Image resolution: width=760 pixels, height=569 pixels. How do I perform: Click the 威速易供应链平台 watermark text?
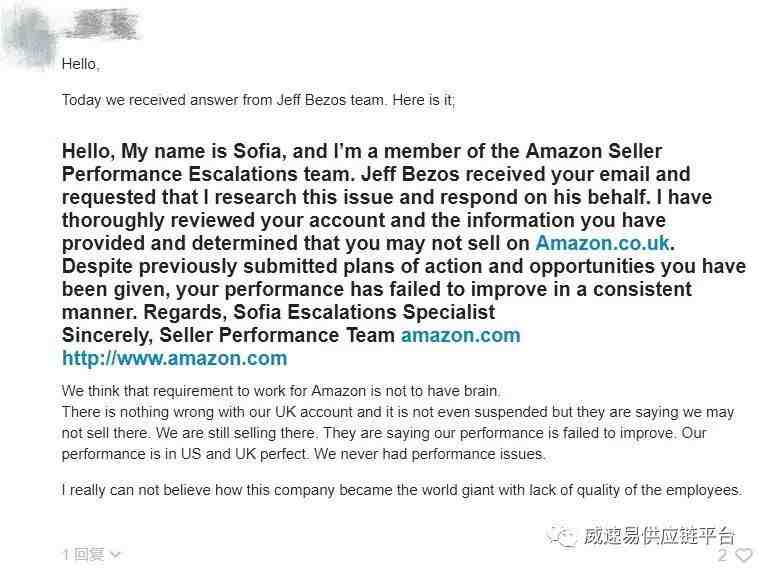tap(659, 536)
